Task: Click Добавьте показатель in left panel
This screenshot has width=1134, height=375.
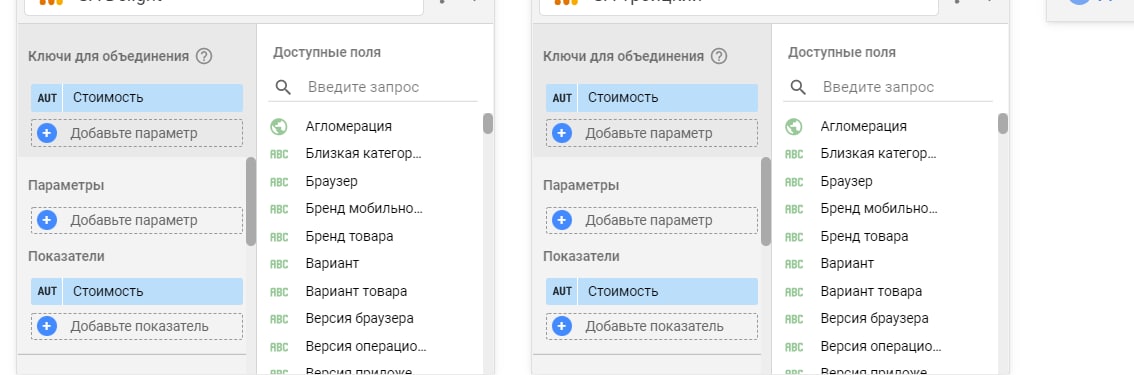Action: point(137,327)
